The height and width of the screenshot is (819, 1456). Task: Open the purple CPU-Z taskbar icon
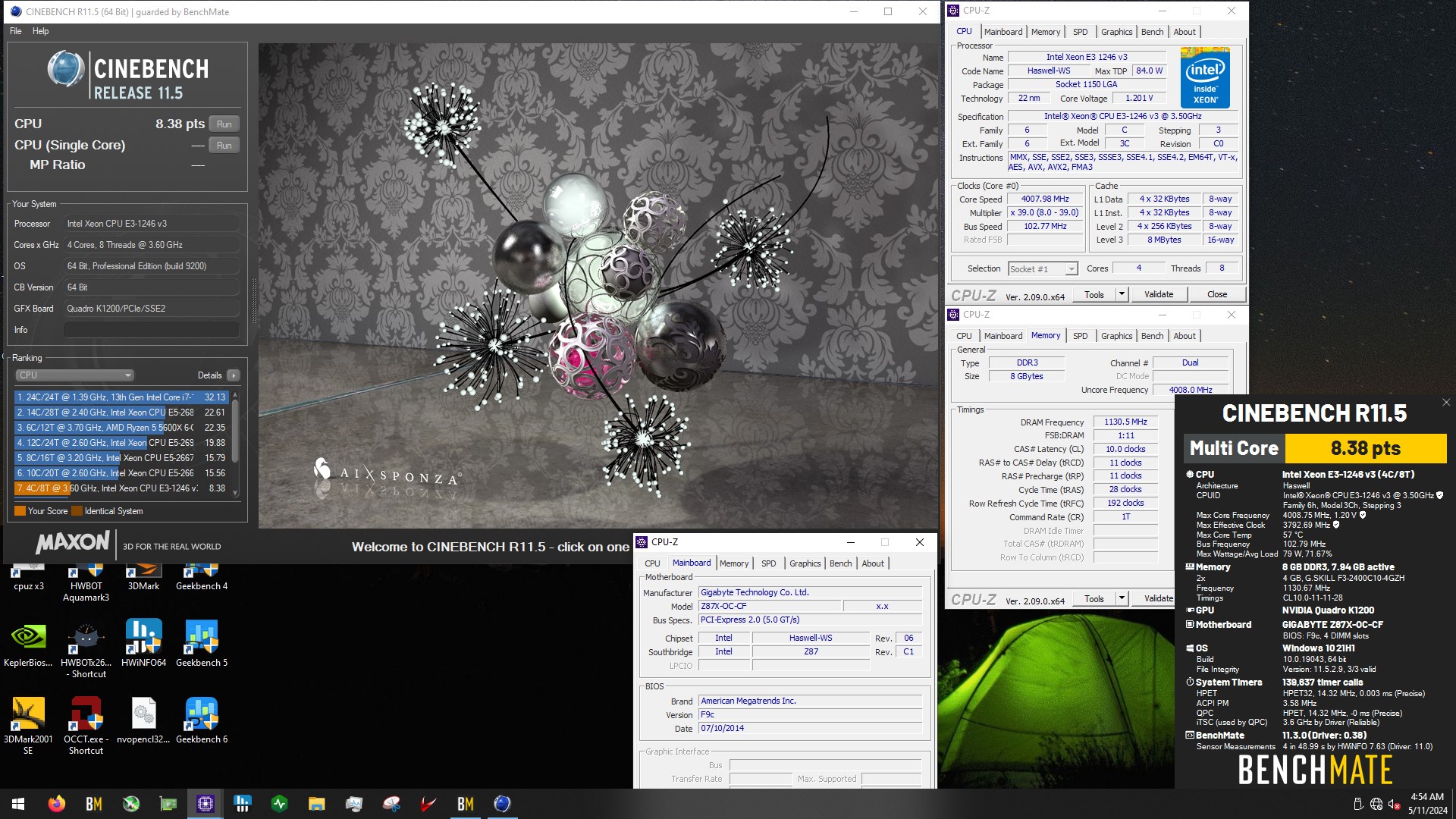[205, 804]
